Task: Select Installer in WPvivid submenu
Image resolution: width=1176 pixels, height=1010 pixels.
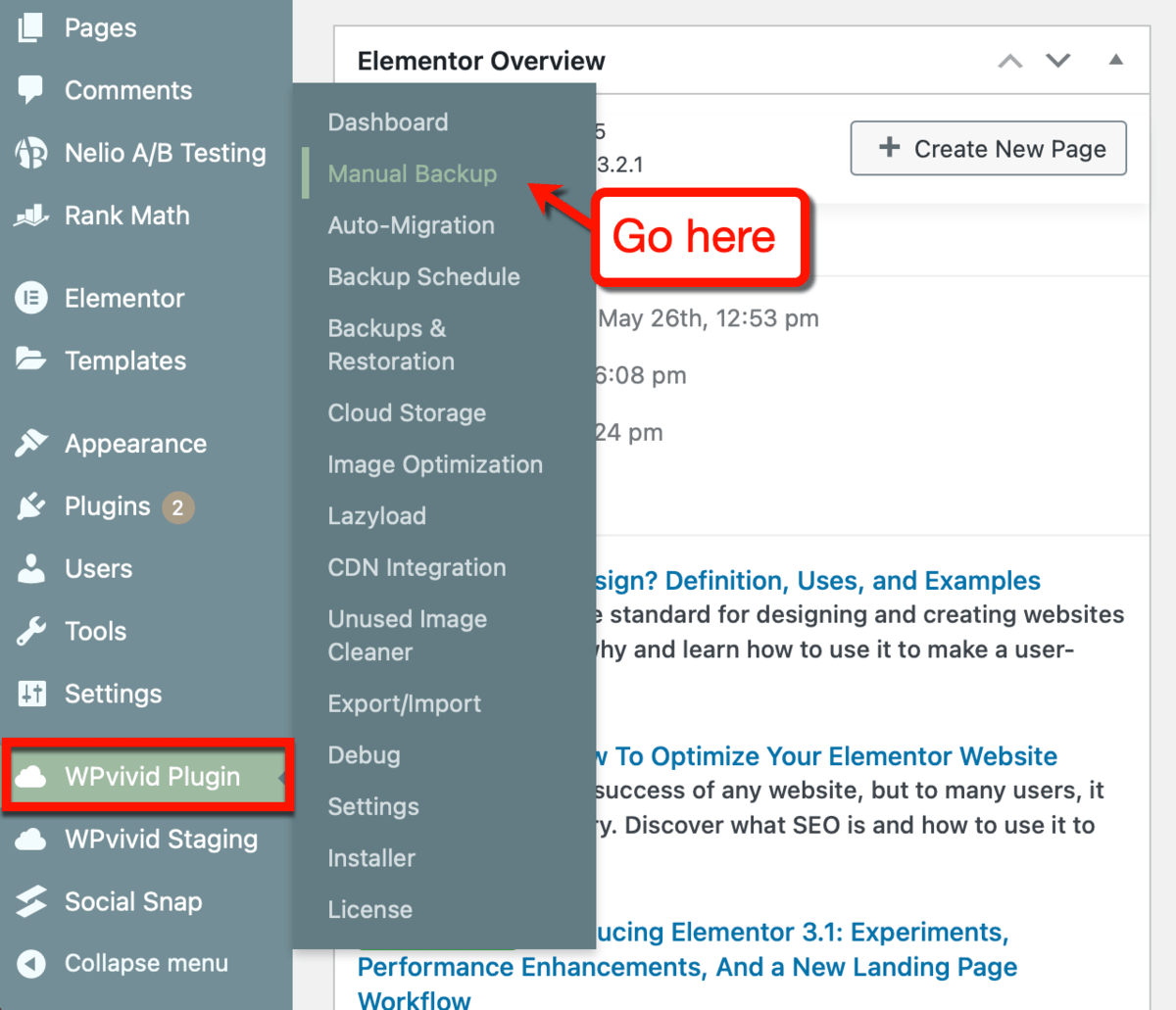Action: [x=371, y=858]
